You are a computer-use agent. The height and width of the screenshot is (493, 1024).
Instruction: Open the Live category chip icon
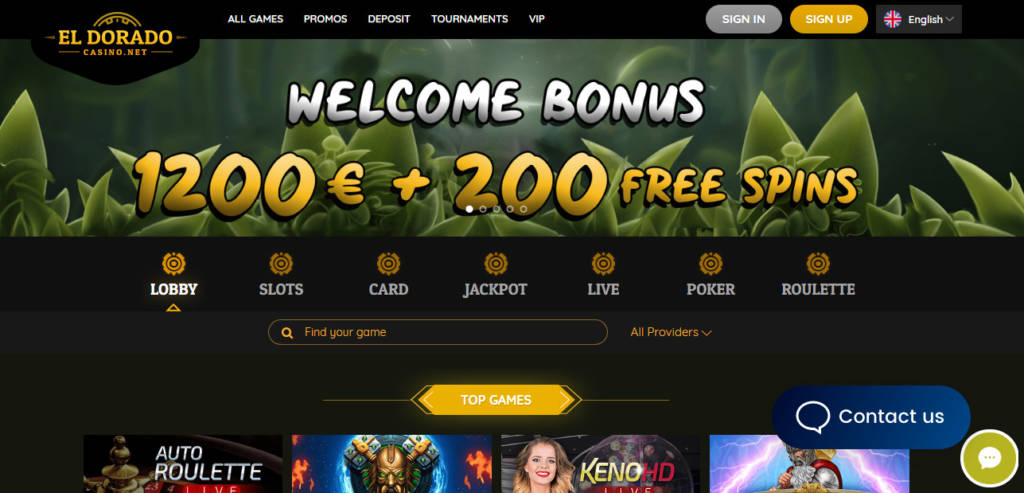603,264
